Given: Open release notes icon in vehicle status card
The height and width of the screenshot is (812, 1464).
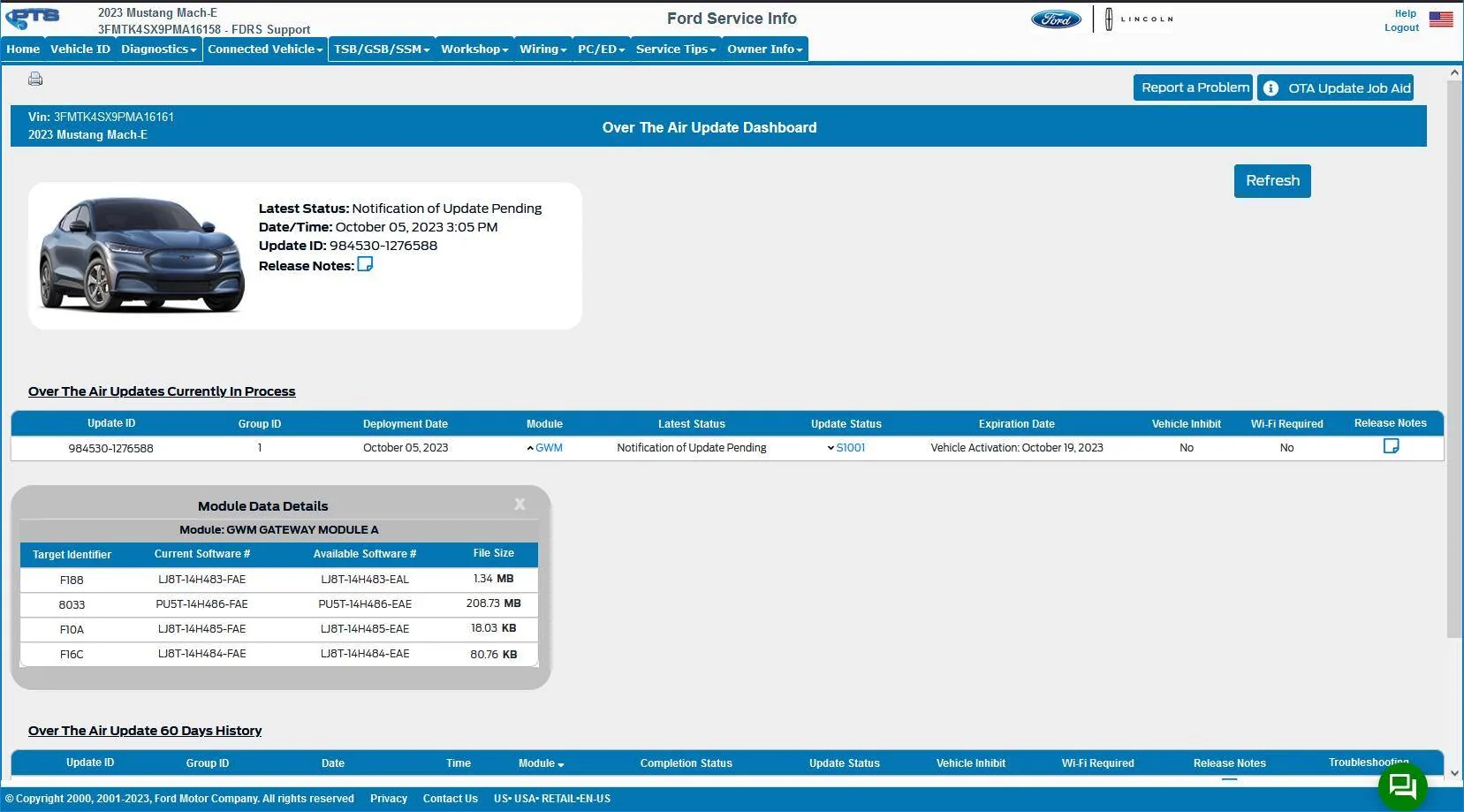Looking at the screenshot, I should coord(365,264).
